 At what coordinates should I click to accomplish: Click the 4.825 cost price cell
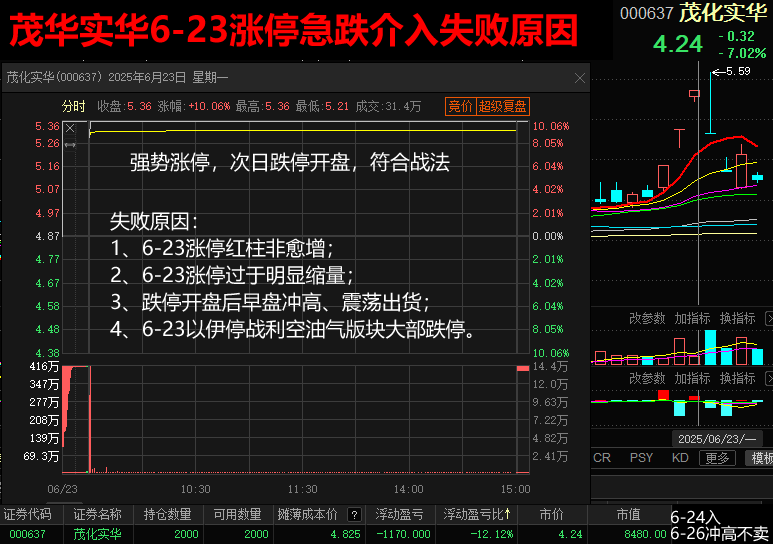coord(346,534)
